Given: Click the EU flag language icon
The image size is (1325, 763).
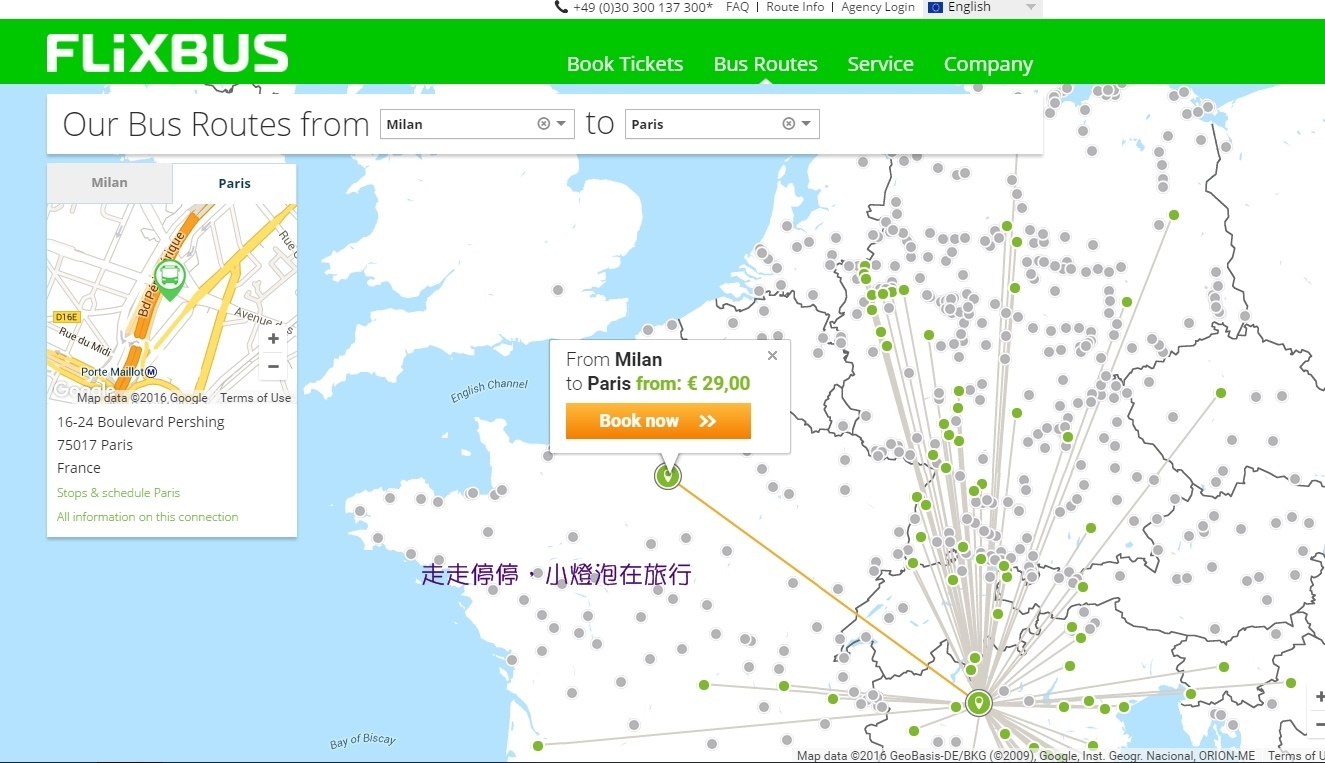Looking at the screenshot, I should 935,7.
